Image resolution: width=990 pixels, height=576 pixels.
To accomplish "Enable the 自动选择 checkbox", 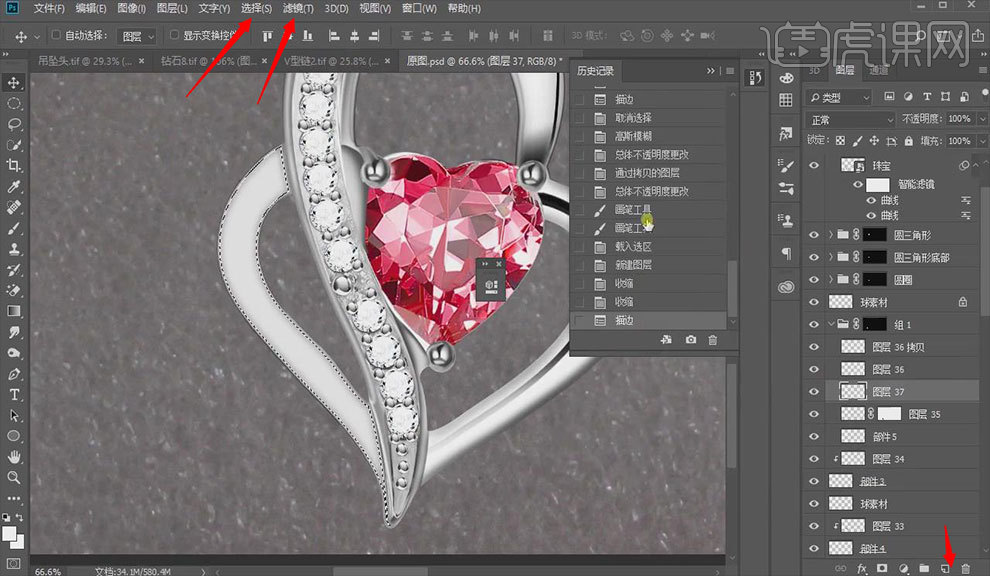I will click(56, 36).
